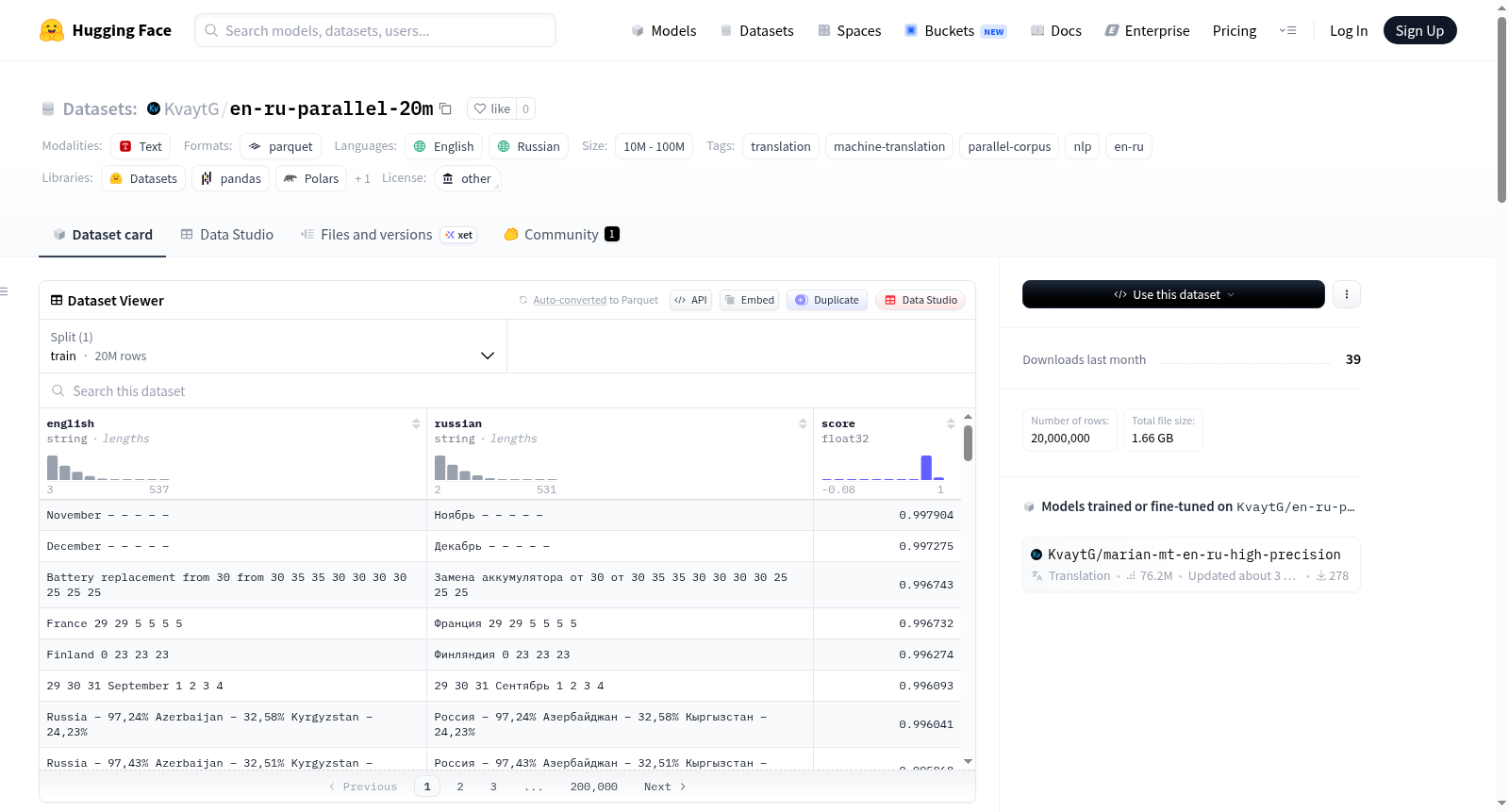Select the Russian language tag
Image resolution: width=1509 pixels, height=812 pixels.
528,146
